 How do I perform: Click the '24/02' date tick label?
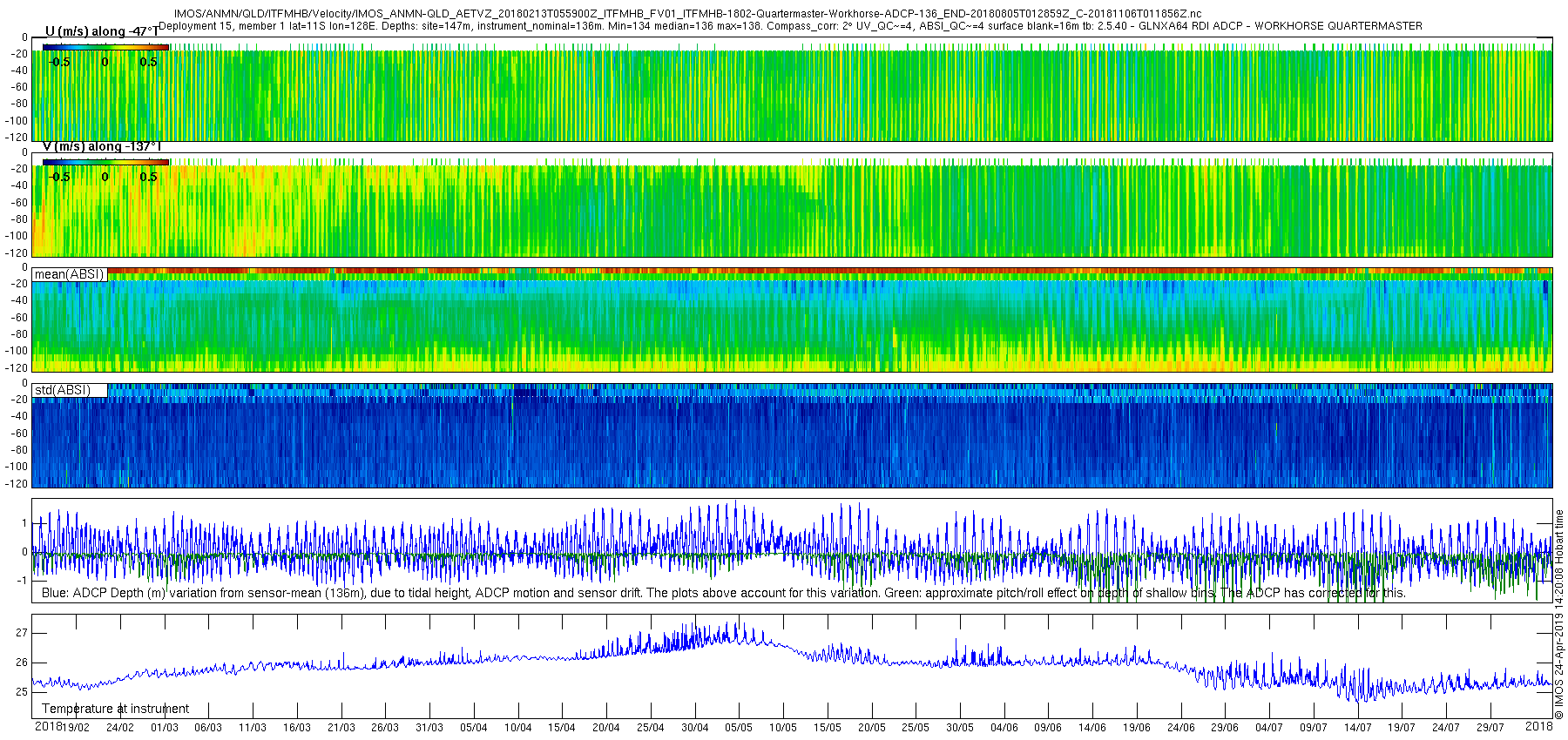pyautogui.click(x=119, y=728)
